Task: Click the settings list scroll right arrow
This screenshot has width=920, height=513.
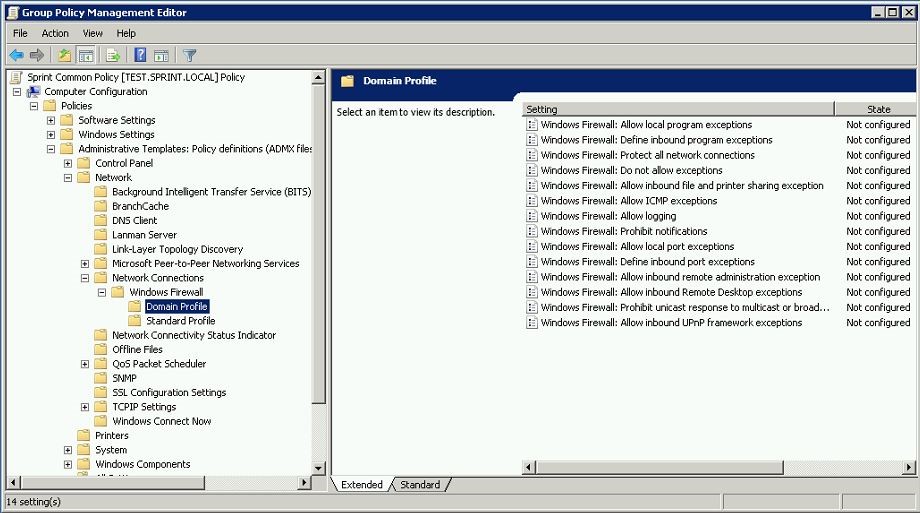Action: tap(909, 467)
